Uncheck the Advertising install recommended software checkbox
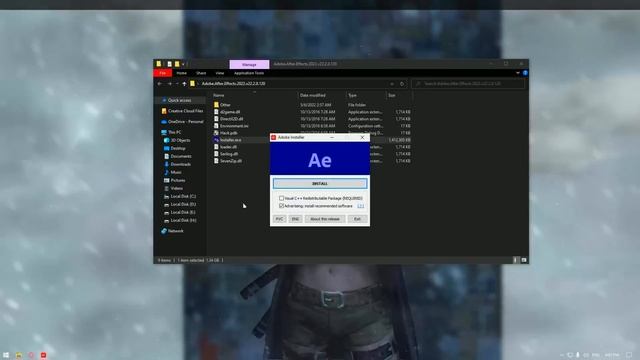Image resolution: width=640 pixels, height=360 pixels. coord(281,206)
